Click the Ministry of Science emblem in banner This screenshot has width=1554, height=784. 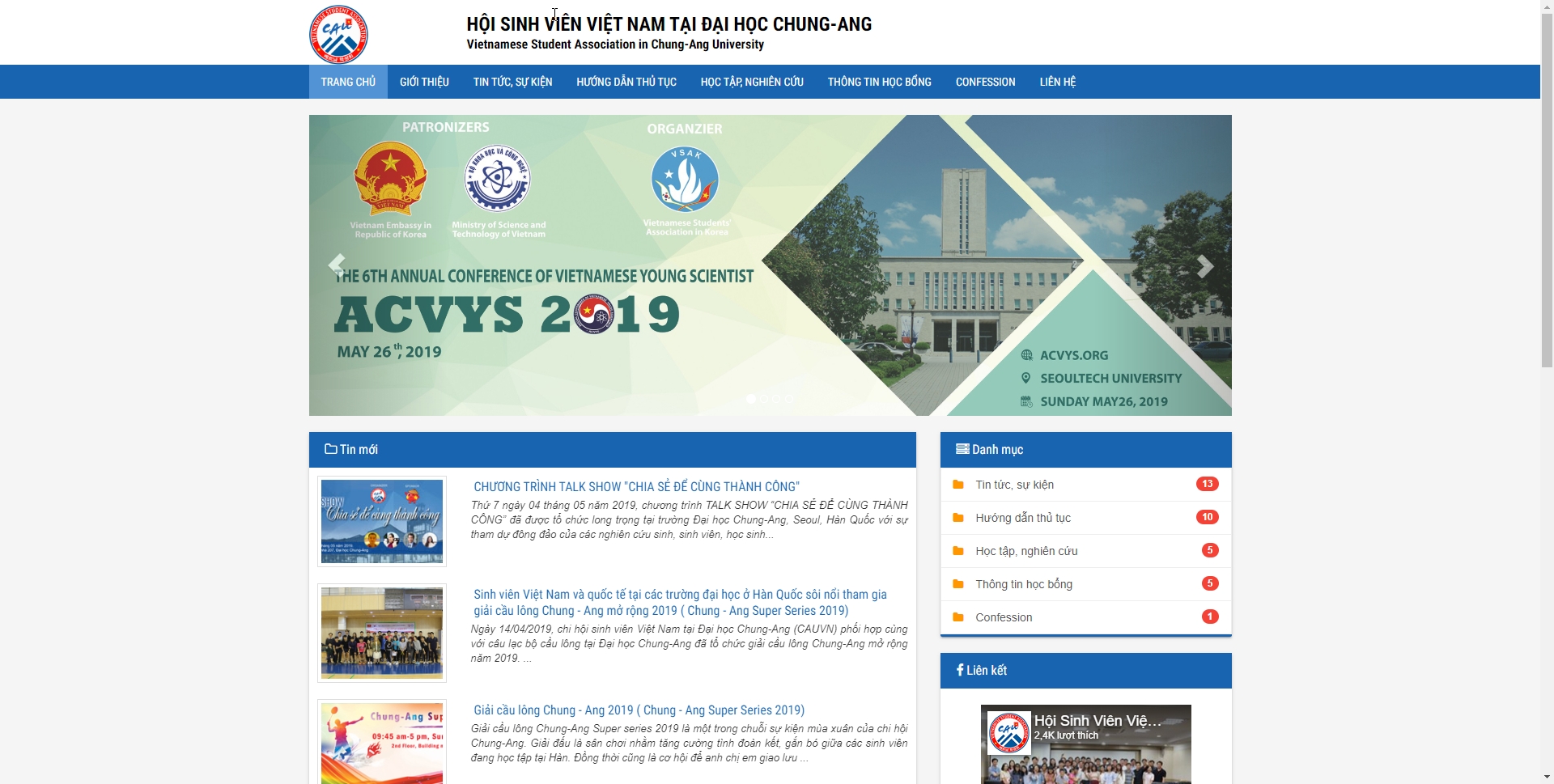[x=498, y=179]
